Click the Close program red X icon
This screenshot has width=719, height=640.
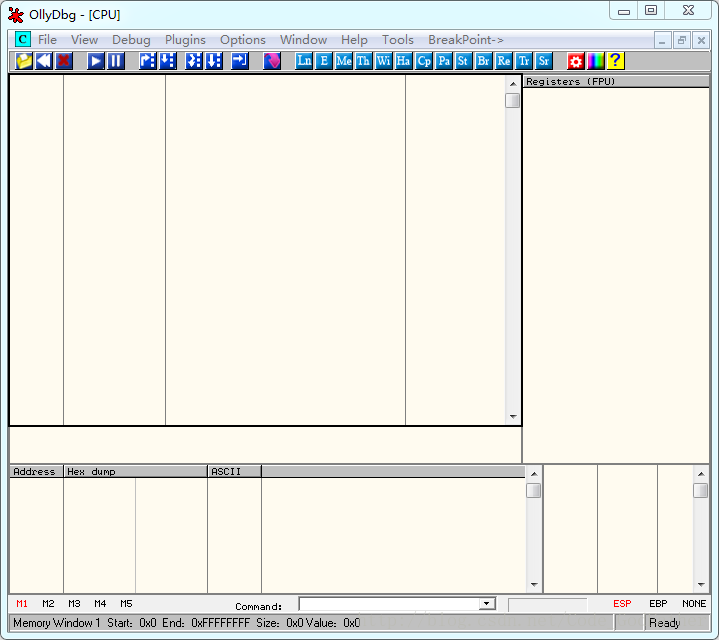pyautogui.click(x=64, y=61)
